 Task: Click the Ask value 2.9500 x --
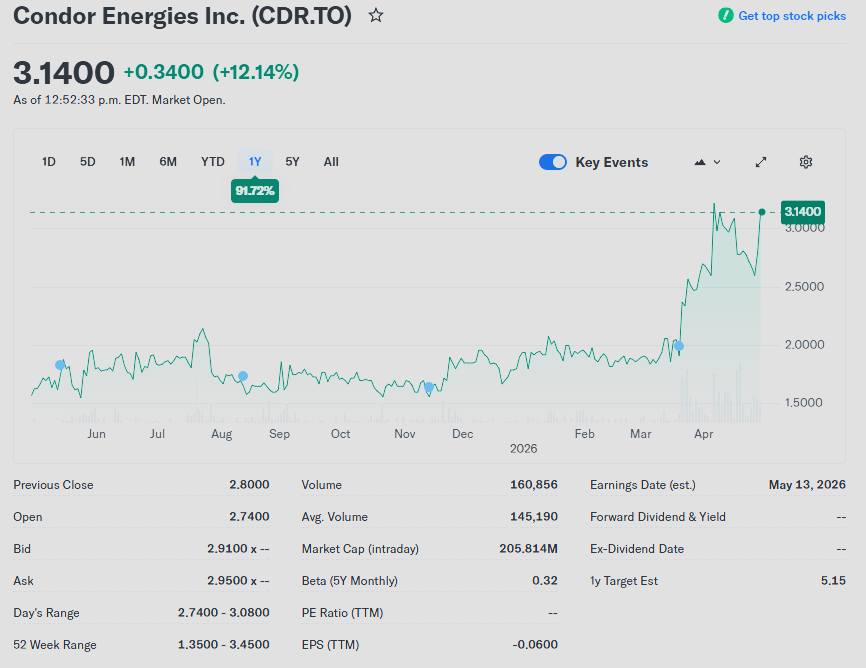(238, 581)
